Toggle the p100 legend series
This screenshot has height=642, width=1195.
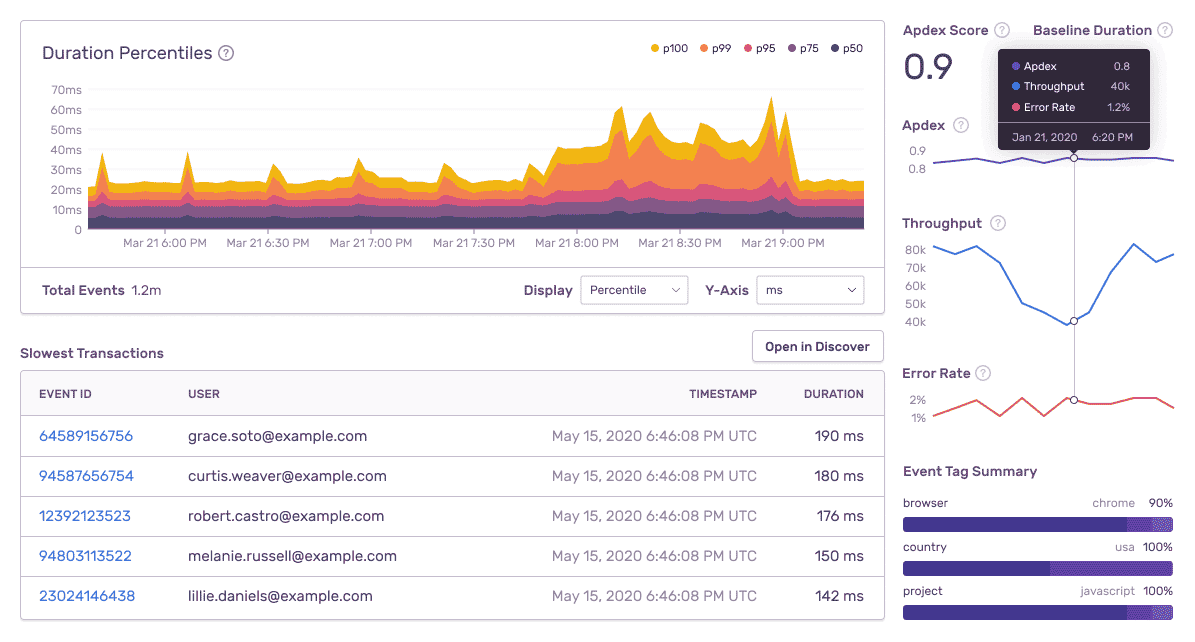click(x=669, y=49)
